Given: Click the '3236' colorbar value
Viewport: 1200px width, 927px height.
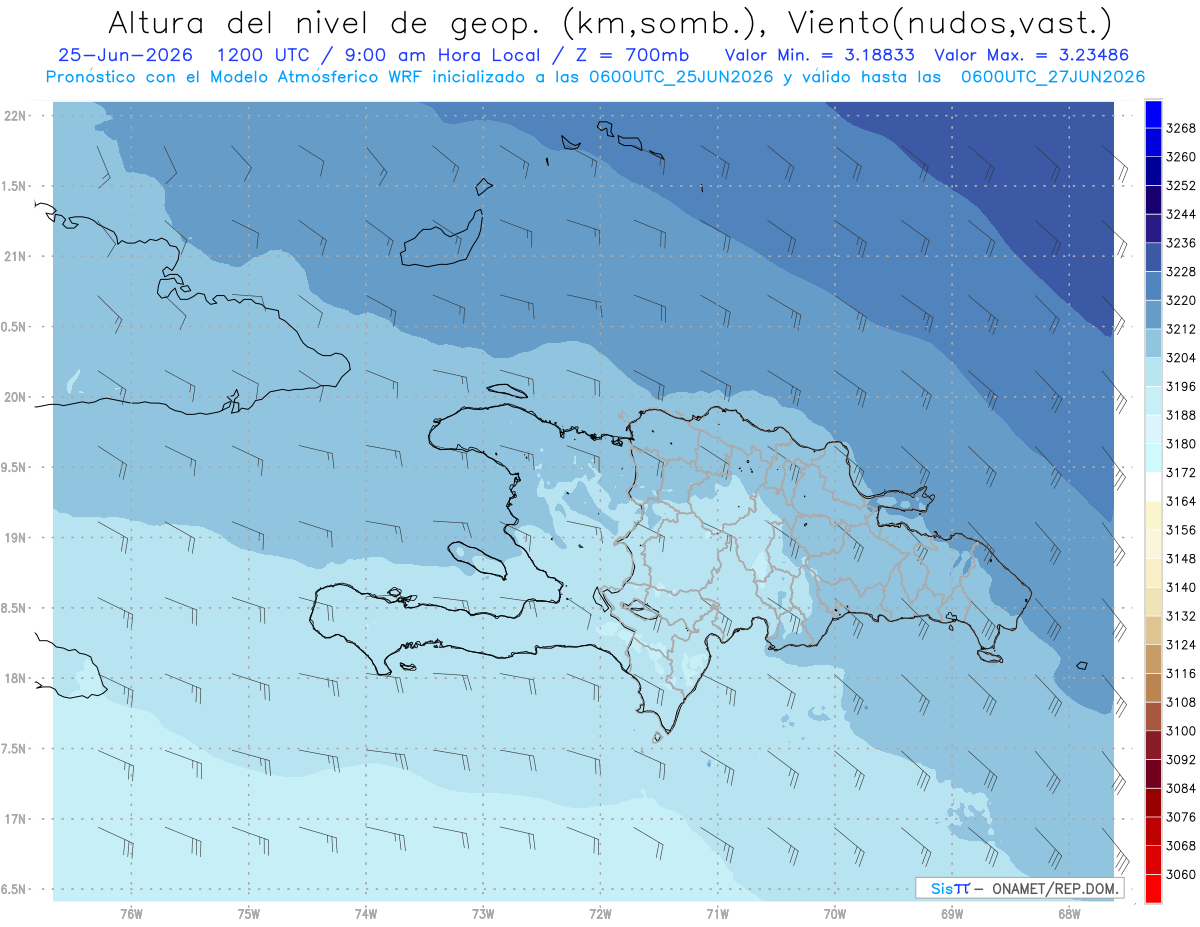Looking at the screenshot, I should tap(1181, 243).
